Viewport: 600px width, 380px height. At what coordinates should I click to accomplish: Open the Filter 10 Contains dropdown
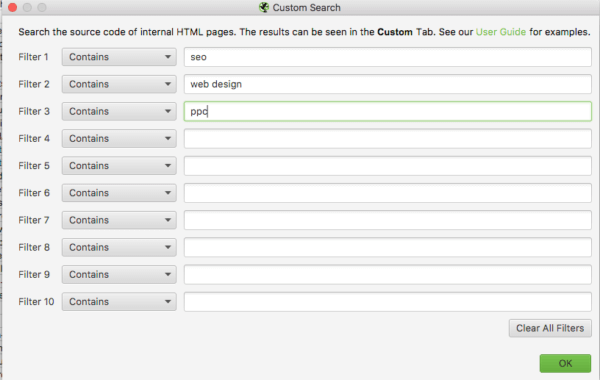pos(119,302)
